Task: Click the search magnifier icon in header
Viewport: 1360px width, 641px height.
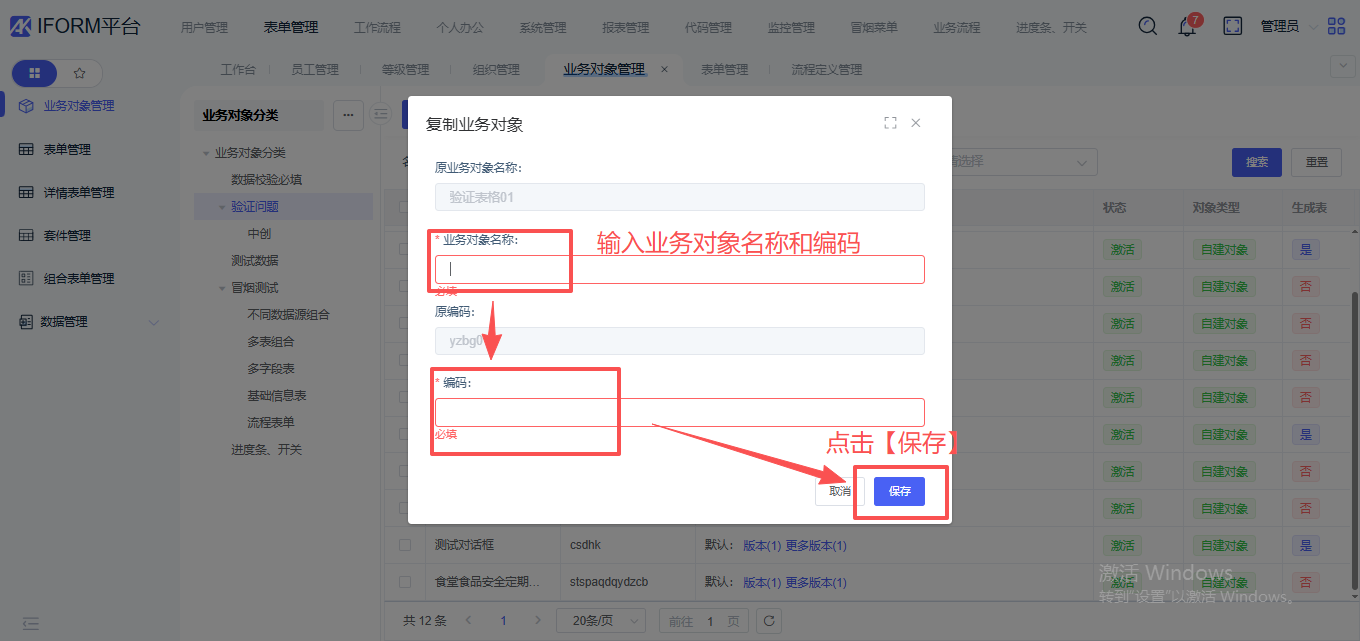Action: pyautogui.click(x=1148, y=27)
